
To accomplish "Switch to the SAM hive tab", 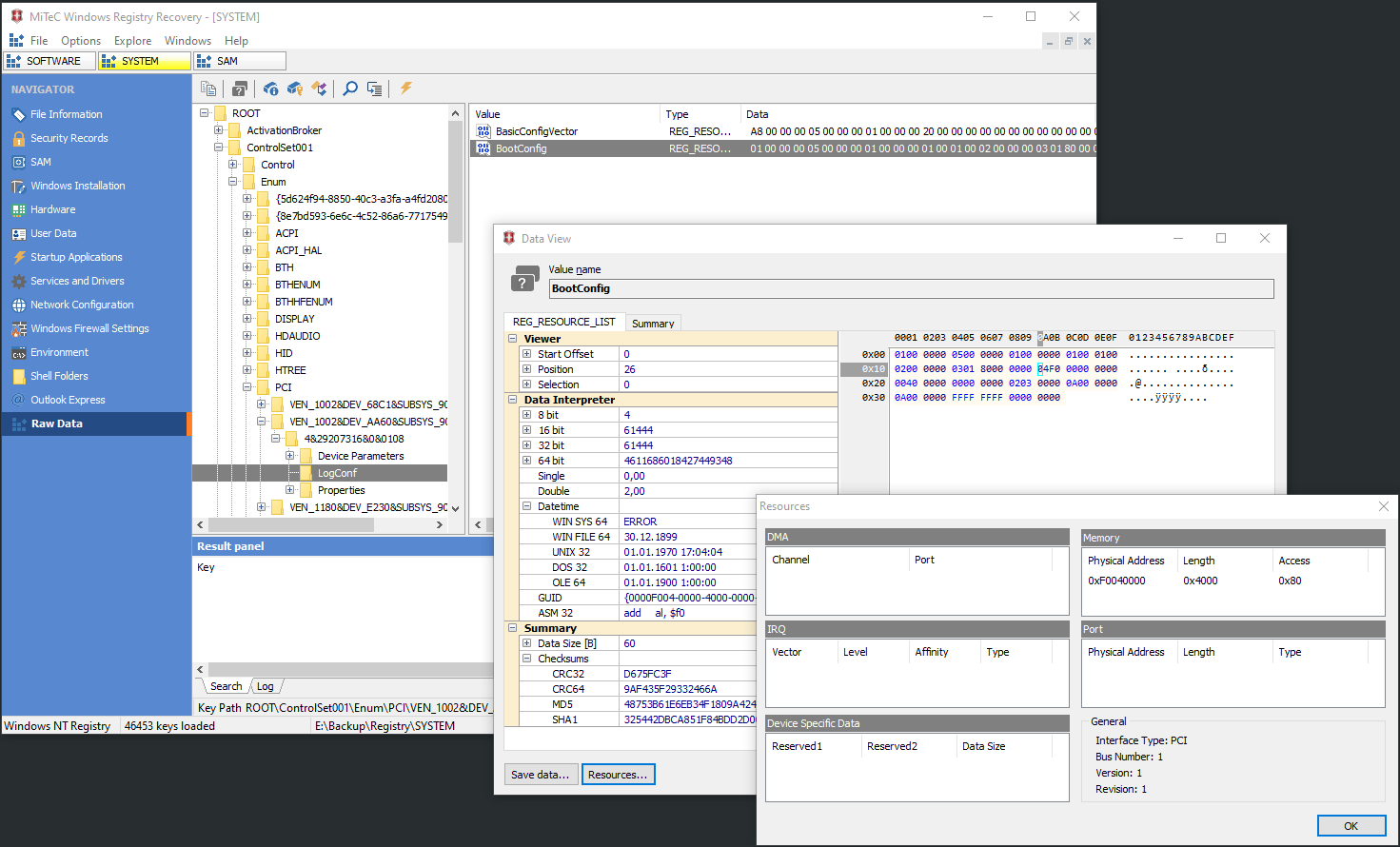I will click(239, 61).
